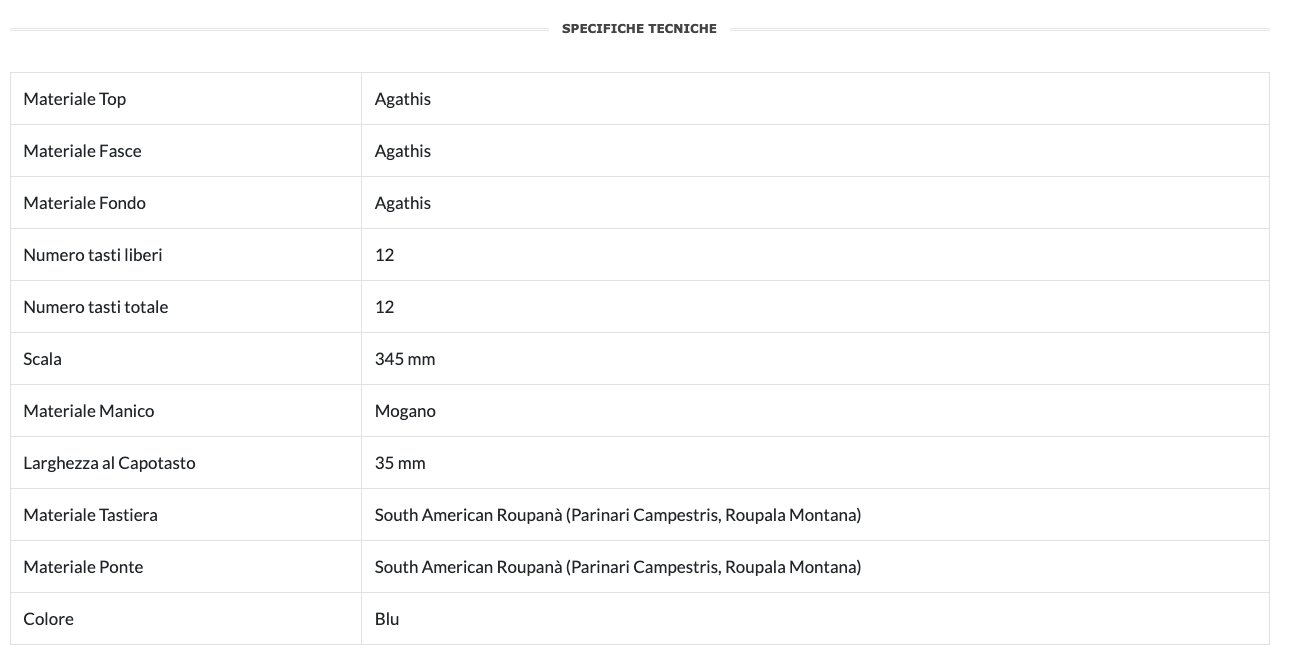The height and width of the screenshot is (668, 1293).
Task: Select the 12 value for Numero tasti totale
Action: pyautogui.click(x=385, y=307)
